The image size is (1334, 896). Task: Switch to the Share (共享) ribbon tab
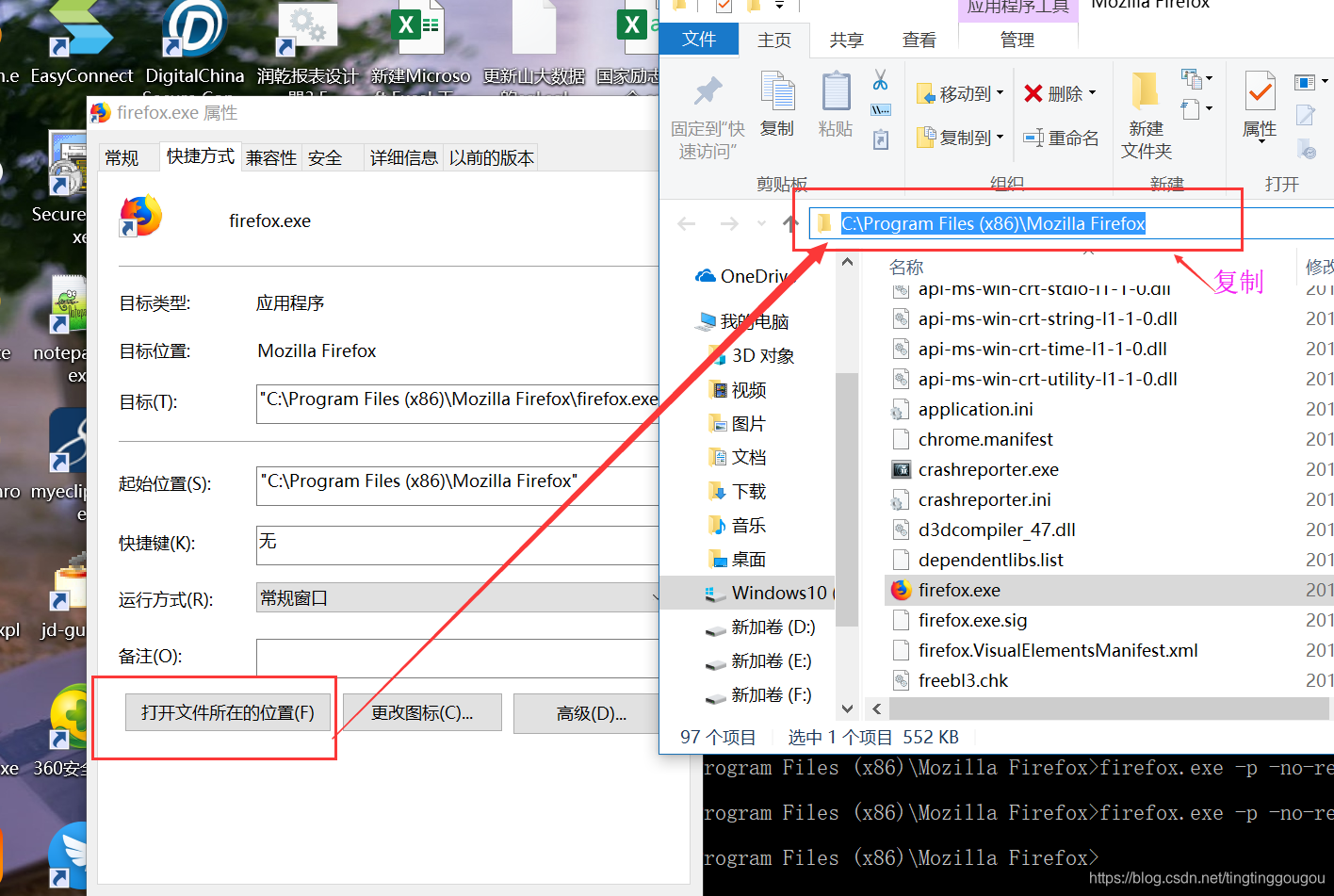(x=846, y=40)
